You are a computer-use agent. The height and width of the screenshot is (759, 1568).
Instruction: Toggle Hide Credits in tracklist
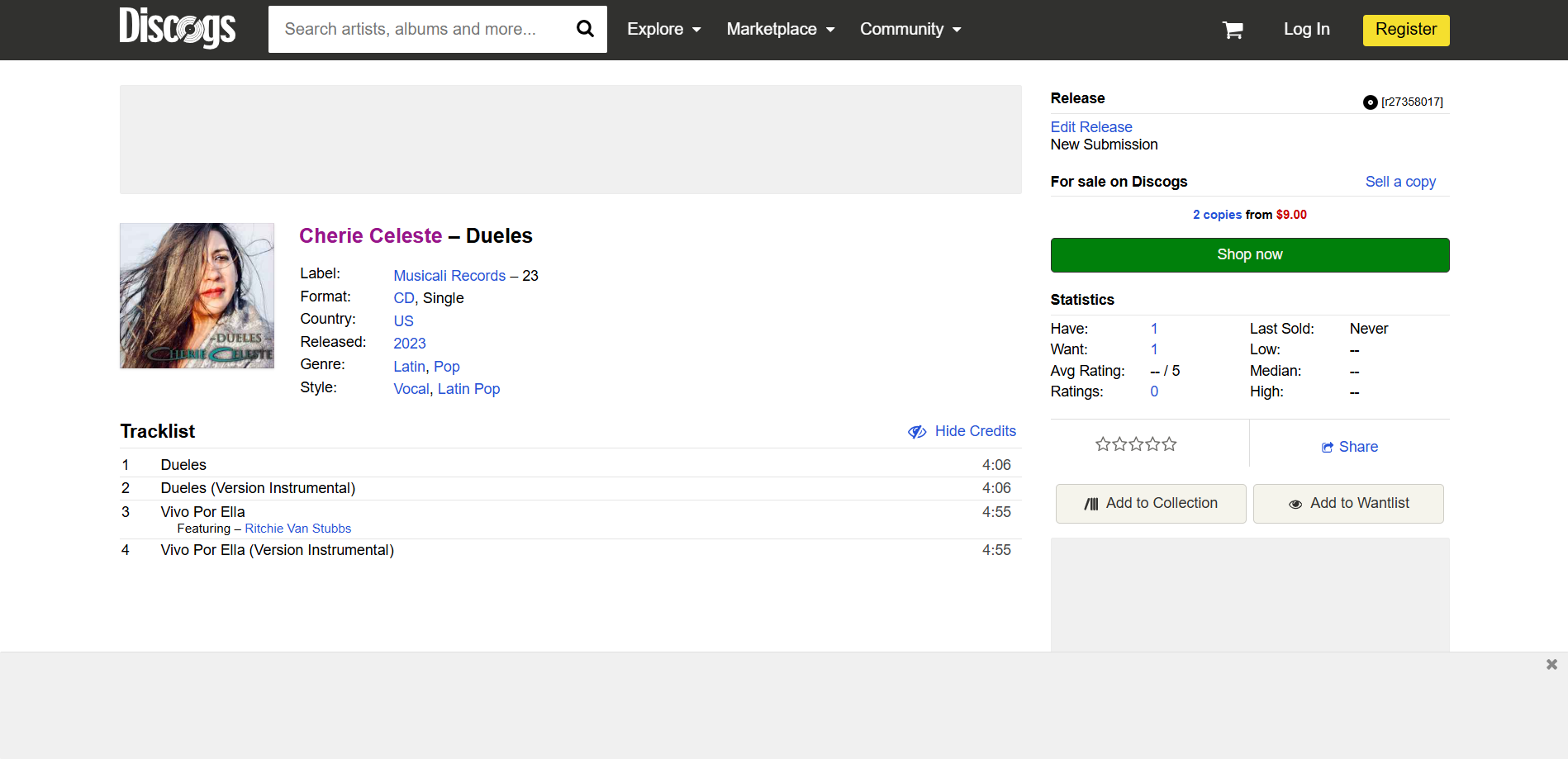pyautogui.click(x=962, y=431)
